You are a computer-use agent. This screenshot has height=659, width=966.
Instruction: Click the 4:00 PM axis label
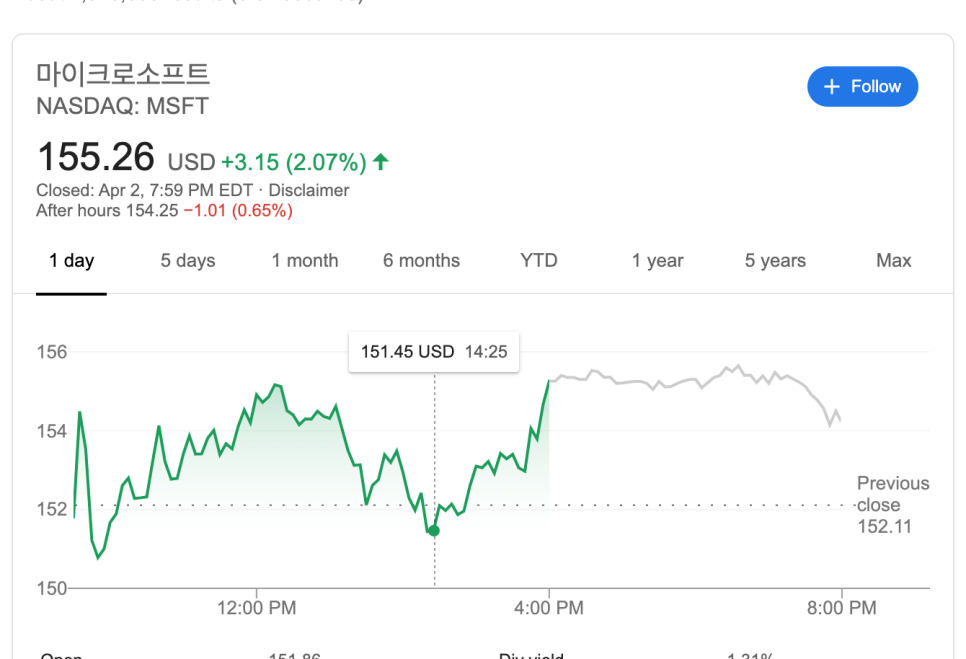[548, 608]
